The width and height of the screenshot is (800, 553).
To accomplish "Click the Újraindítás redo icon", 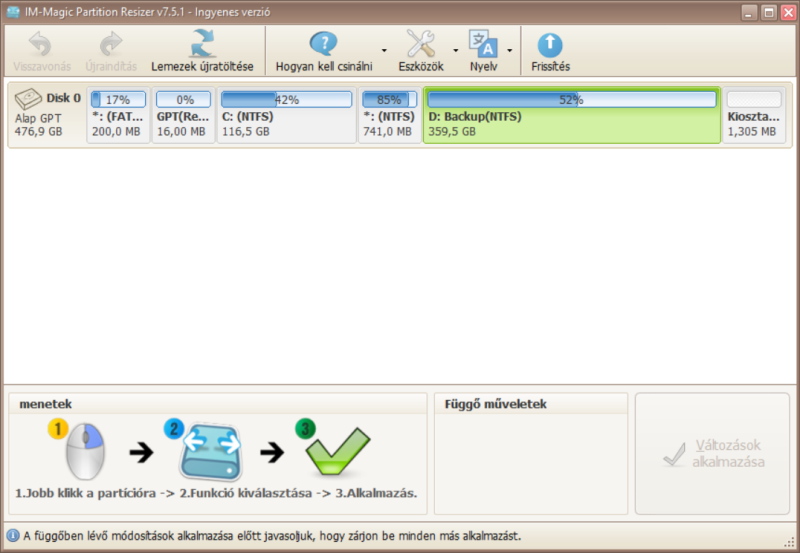I will pos(111,44).
